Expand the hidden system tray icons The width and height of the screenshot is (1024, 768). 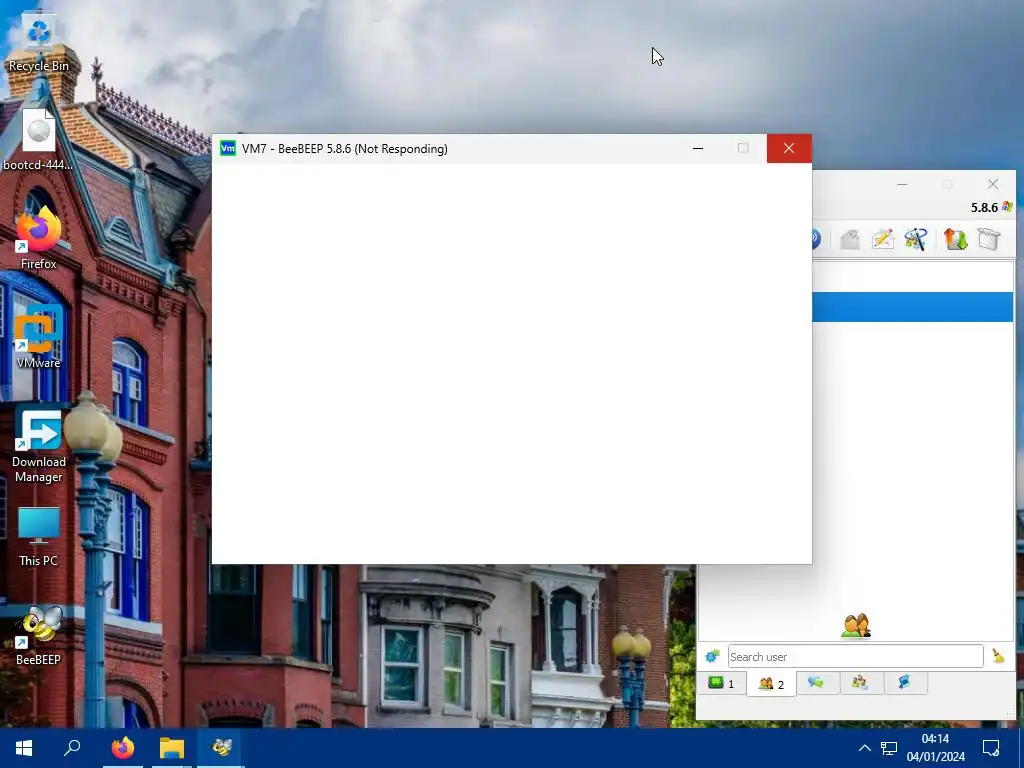864,748
